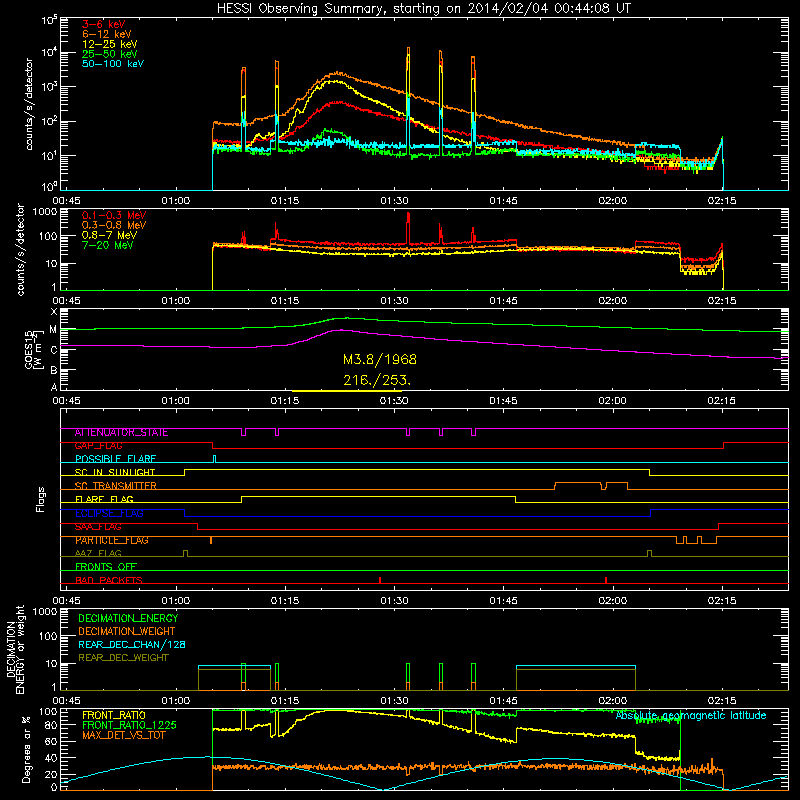Pick the 0.8-7 MeV legend label

tap(109, 235)
